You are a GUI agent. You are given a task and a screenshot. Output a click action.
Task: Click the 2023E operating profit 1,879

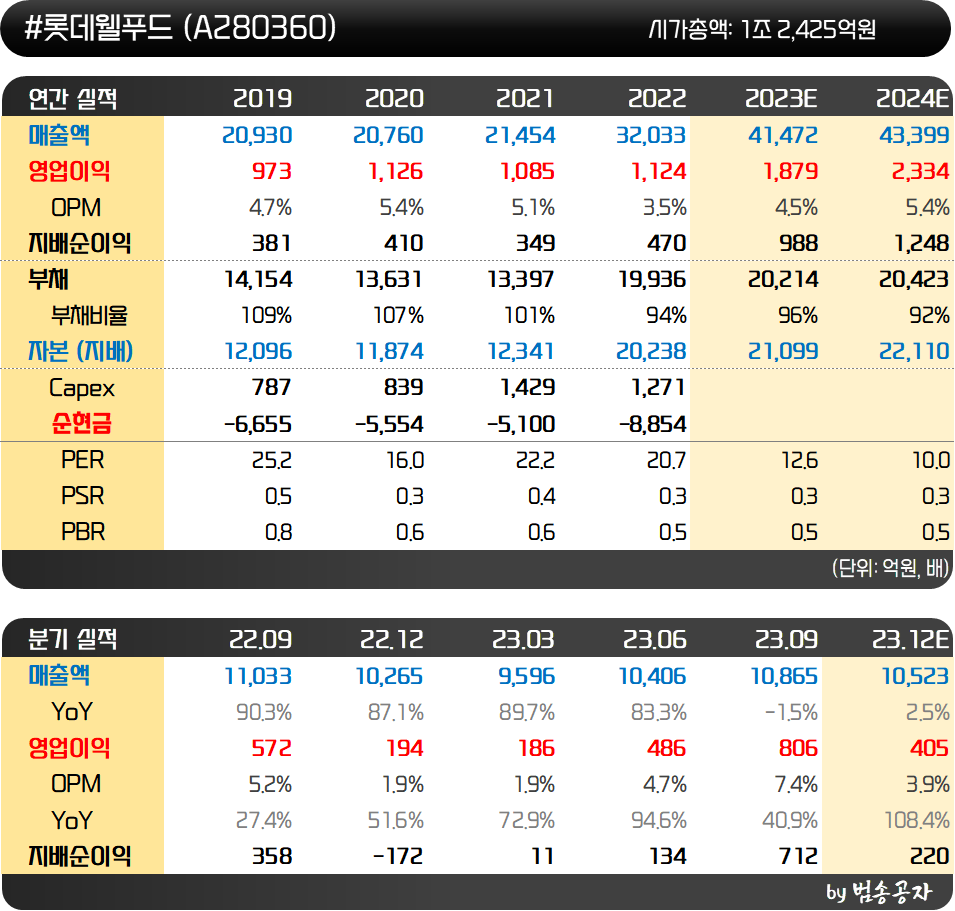pyautogui.click(x=791, y=171)
